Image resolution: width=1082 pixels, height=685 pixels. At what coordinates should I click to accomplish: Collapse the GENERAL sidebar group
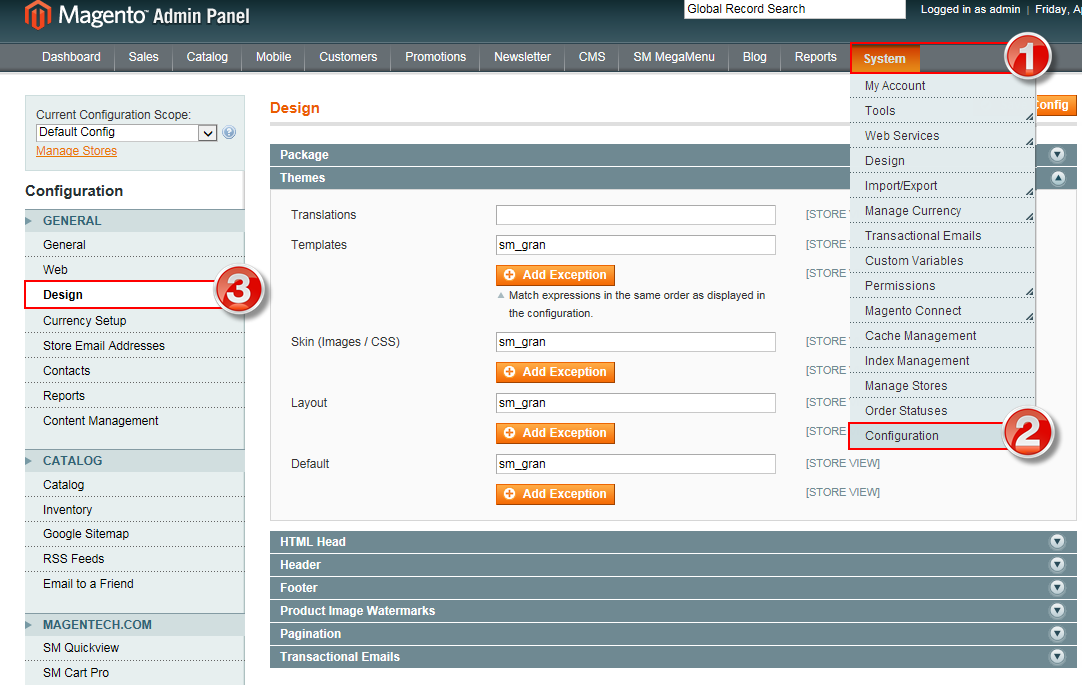click(x=135, y=221)
